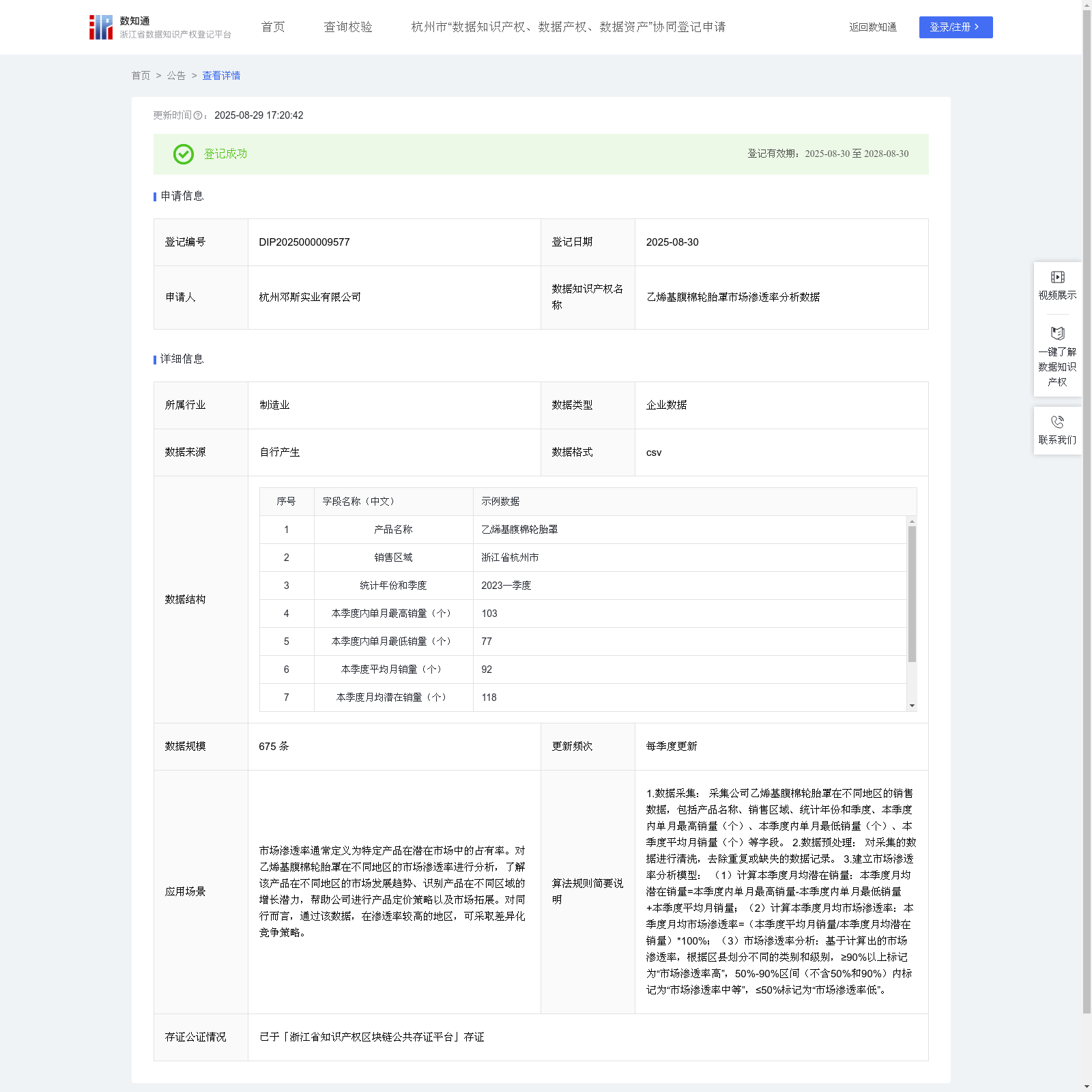This screenshot has height=1092, width=1092.
Task: Click the help icon beside 更新时间
Action: click(x=198, y=116)
